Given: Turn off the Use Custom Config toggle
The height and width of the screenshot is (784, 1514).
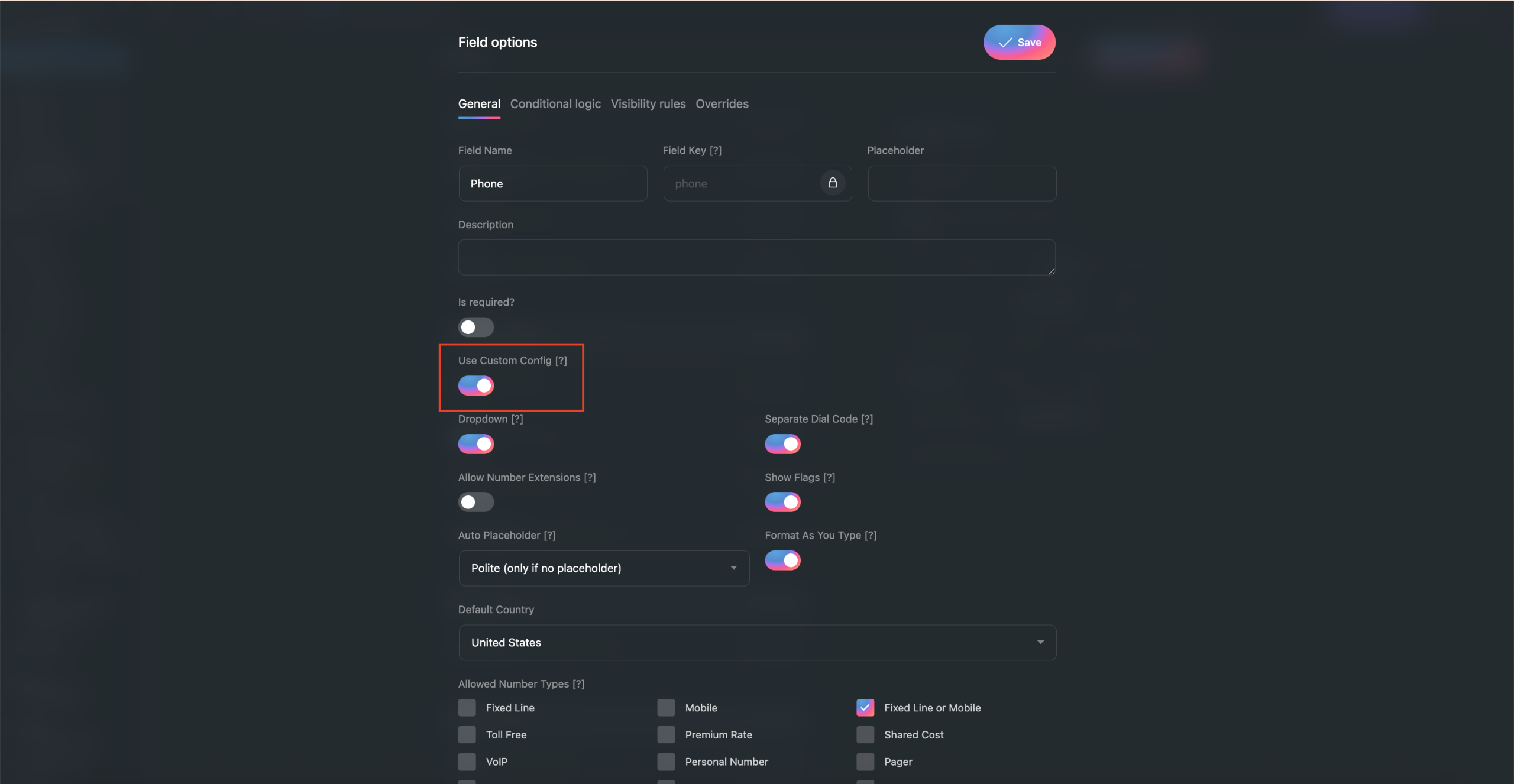Looking at the screenshot, I should [x=475, y=385].
